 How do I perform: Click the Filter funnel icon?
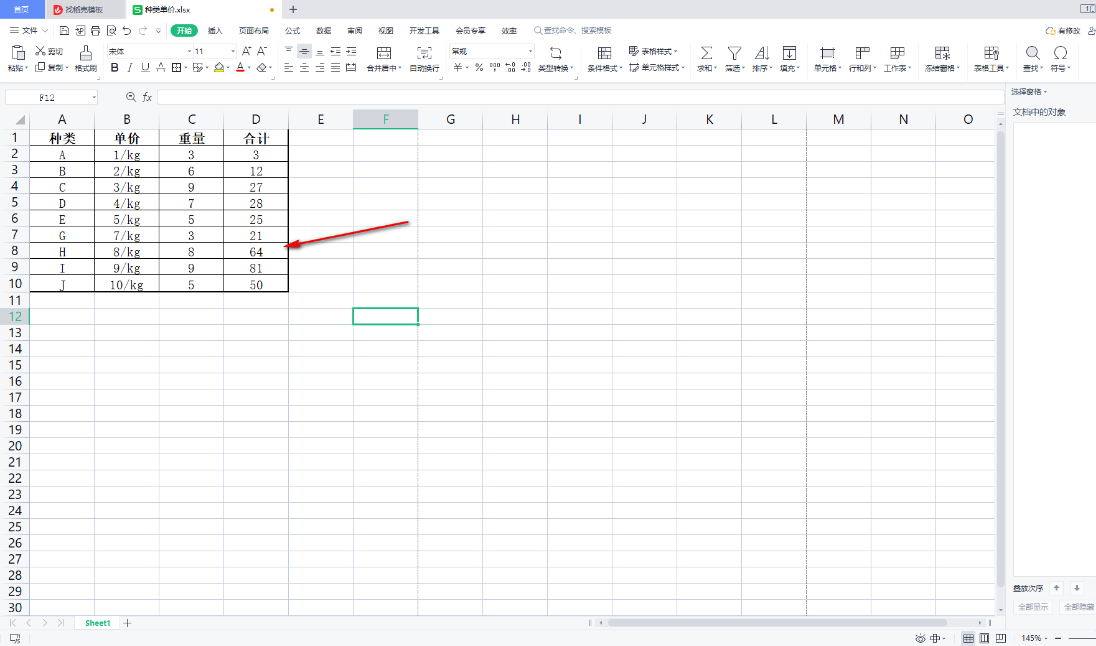coord(734,53)
